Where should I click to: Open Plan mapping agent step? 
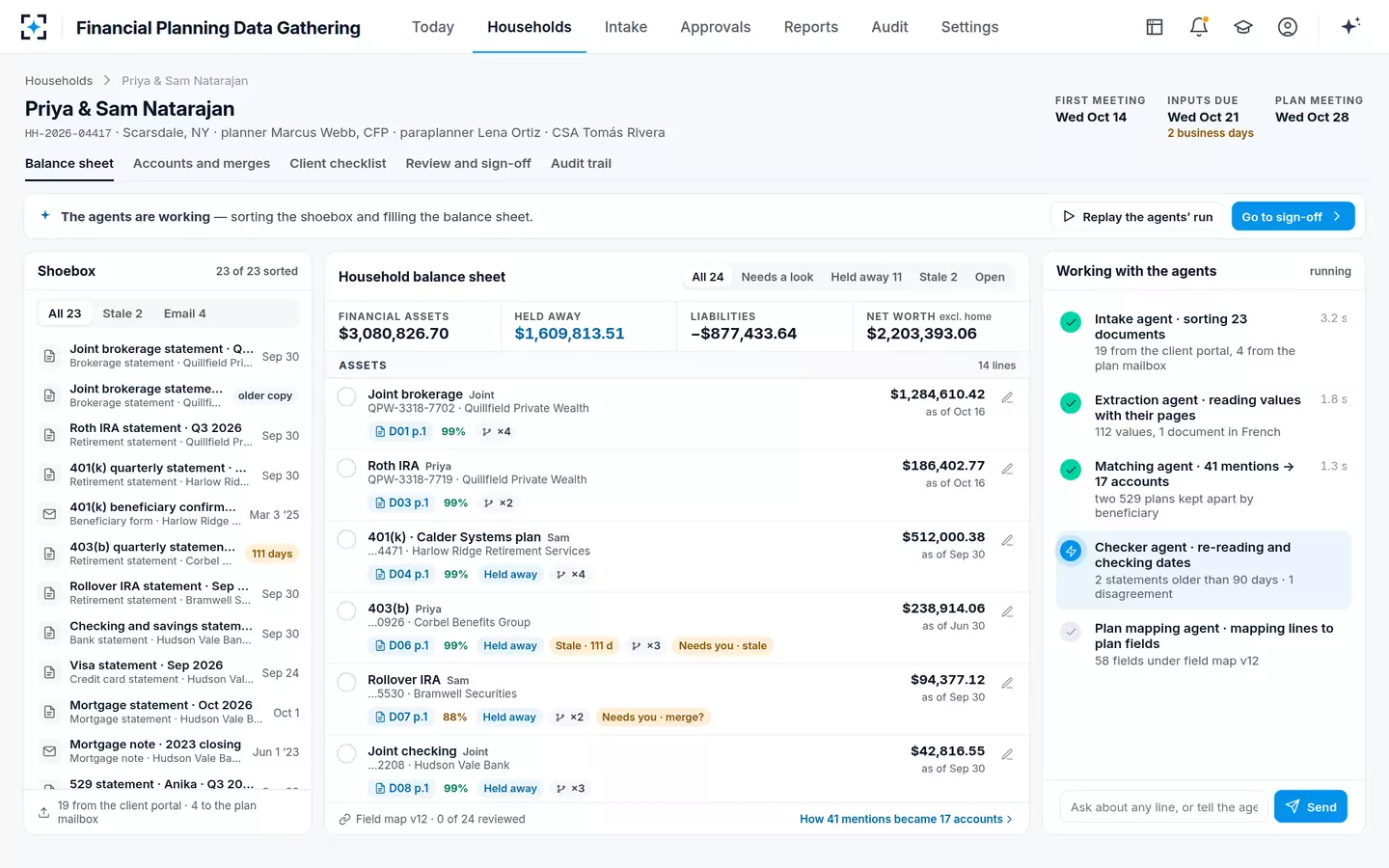[1204, 644]
